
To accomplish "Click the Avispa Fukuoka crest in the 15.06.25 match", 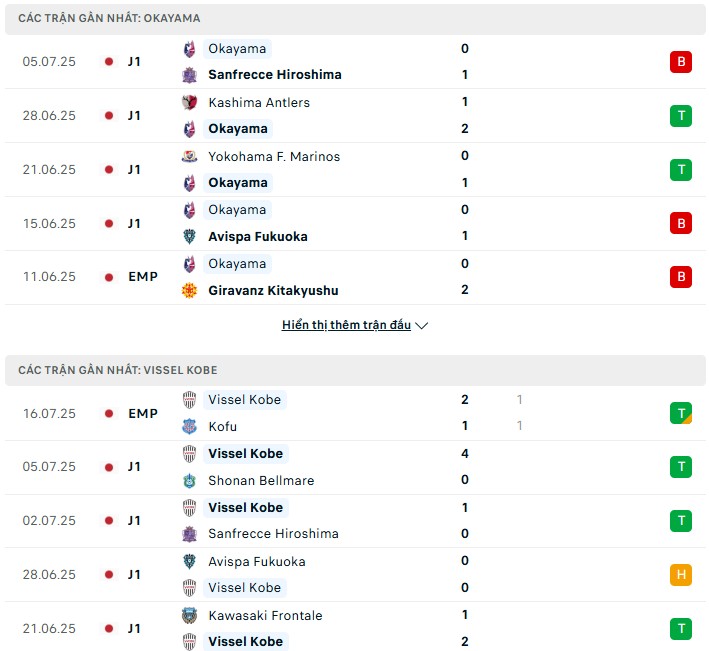I will point(189,236).
